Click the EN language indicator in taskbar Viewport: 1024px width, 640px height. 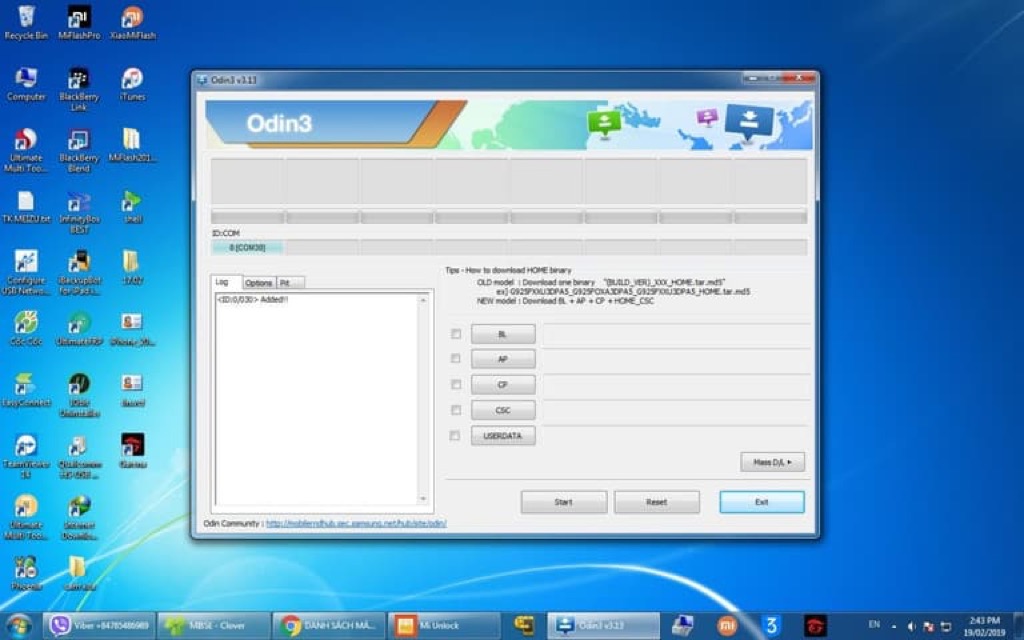[874, 624]
